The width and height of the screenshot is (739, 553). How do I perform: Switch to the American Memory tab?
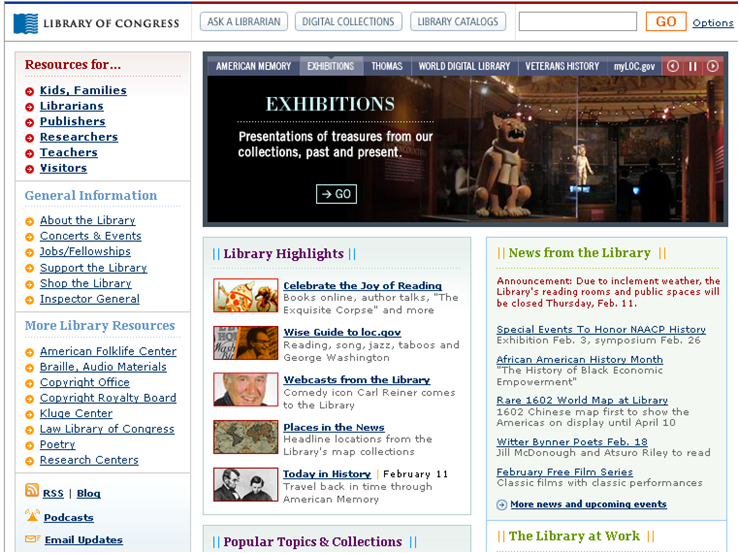pos(254,66)
